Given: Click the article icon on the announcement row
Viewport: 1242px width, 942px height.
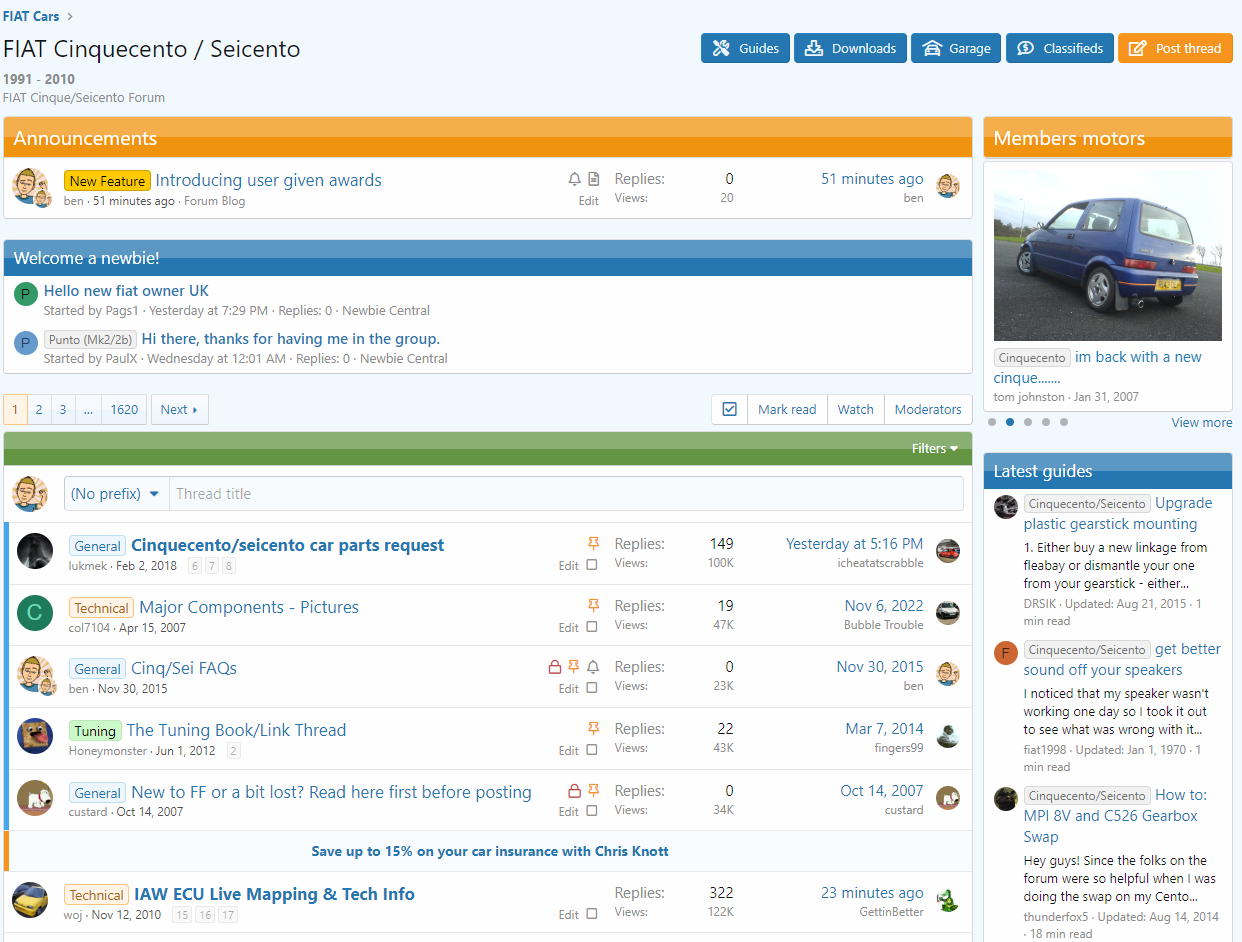Looking at the screenshot, I should click(594, 179).
